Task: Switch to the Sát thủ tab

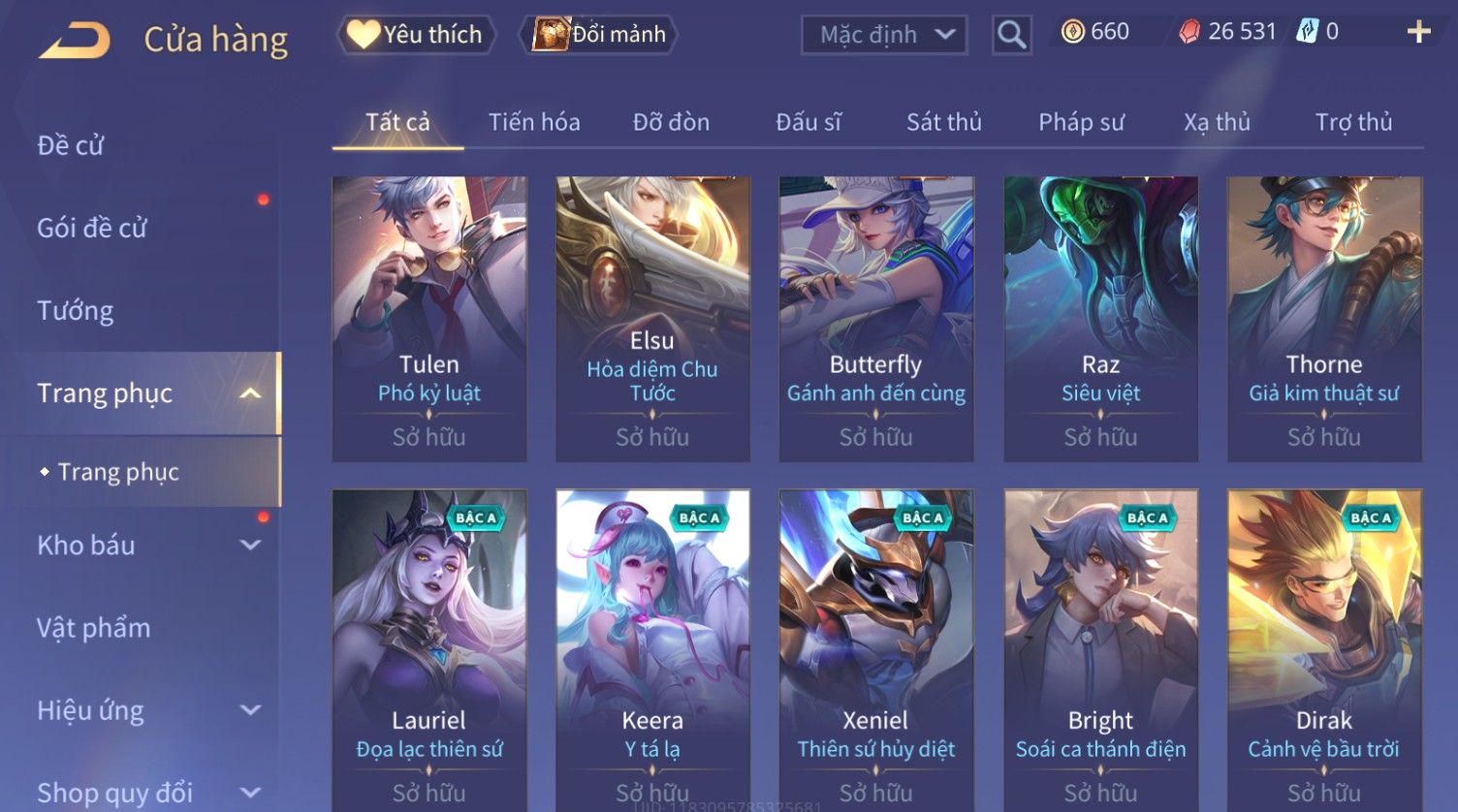Action: 944,122
